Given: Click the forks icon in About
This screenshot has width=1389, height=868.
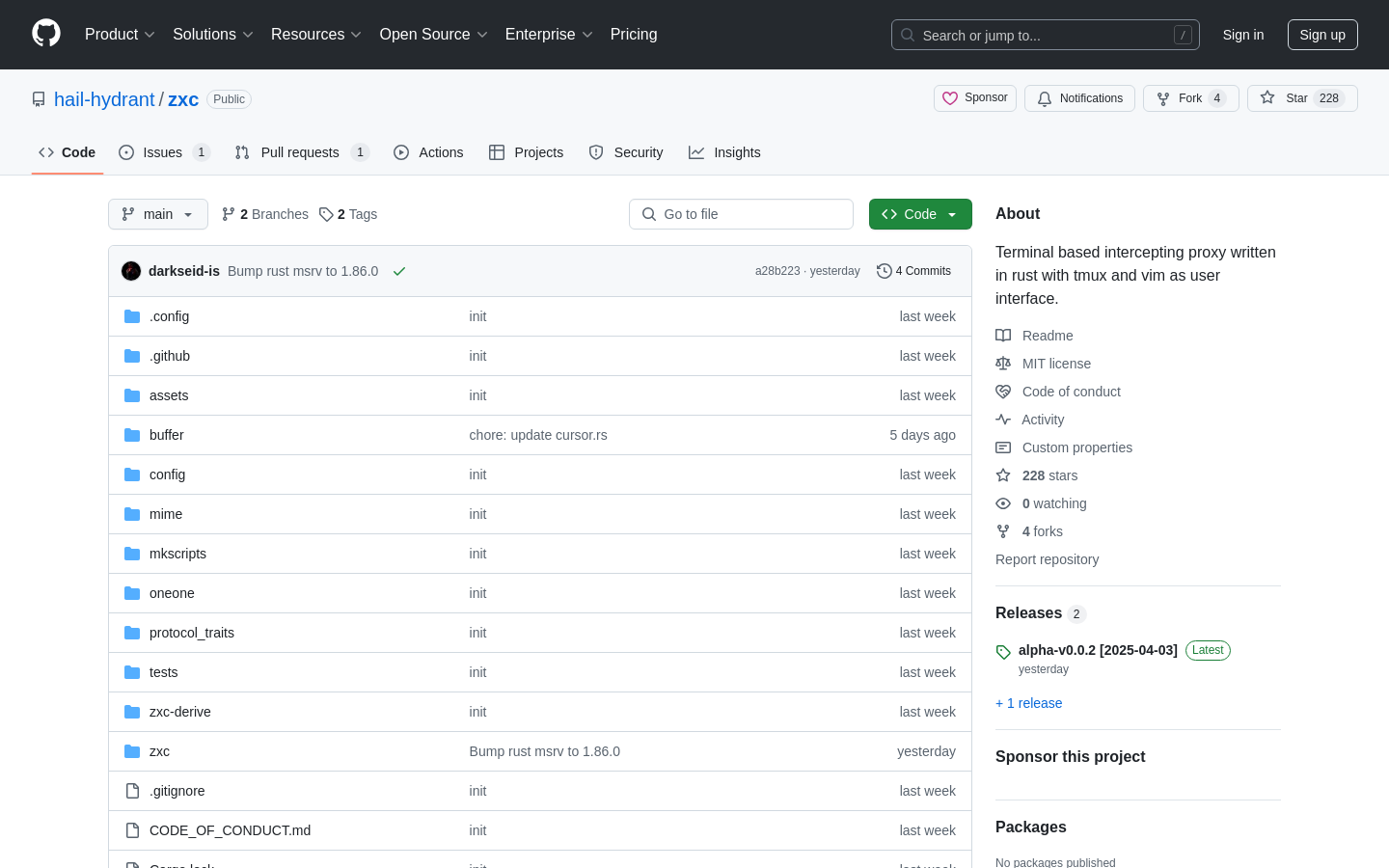Looking at the screenshot, I should tap(1003, 531).
